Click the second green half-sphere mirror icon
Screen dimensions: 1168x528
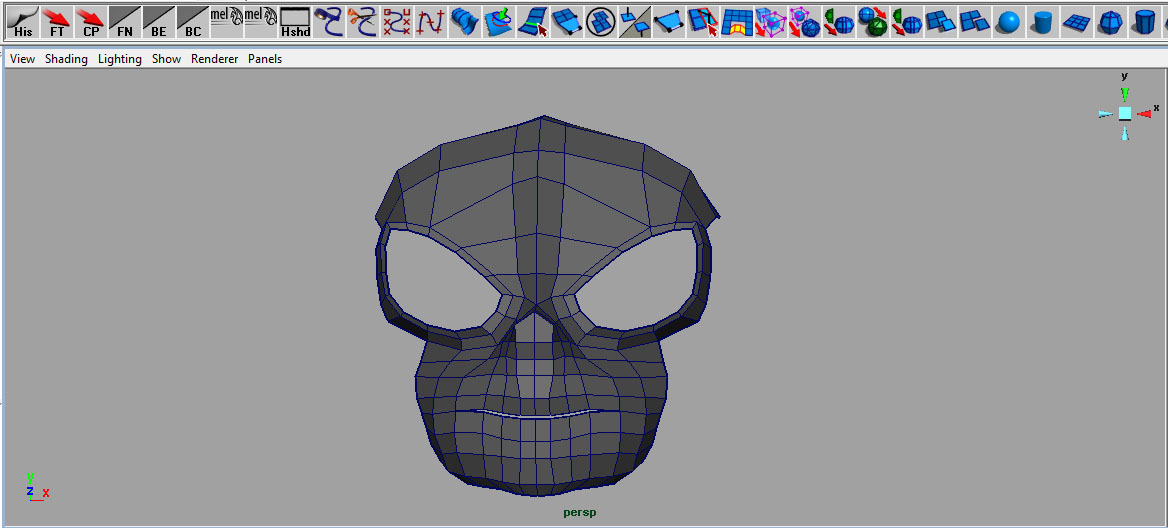tap(907, 22)
